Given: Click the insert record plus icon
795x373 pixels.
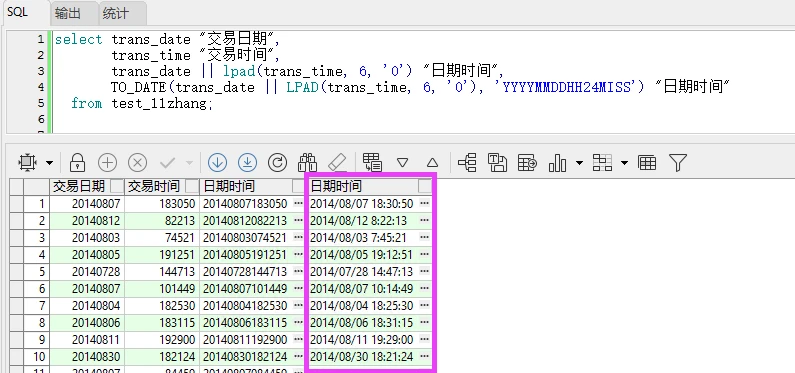Looking at the screenshot, I should click(x=107, y=163).
